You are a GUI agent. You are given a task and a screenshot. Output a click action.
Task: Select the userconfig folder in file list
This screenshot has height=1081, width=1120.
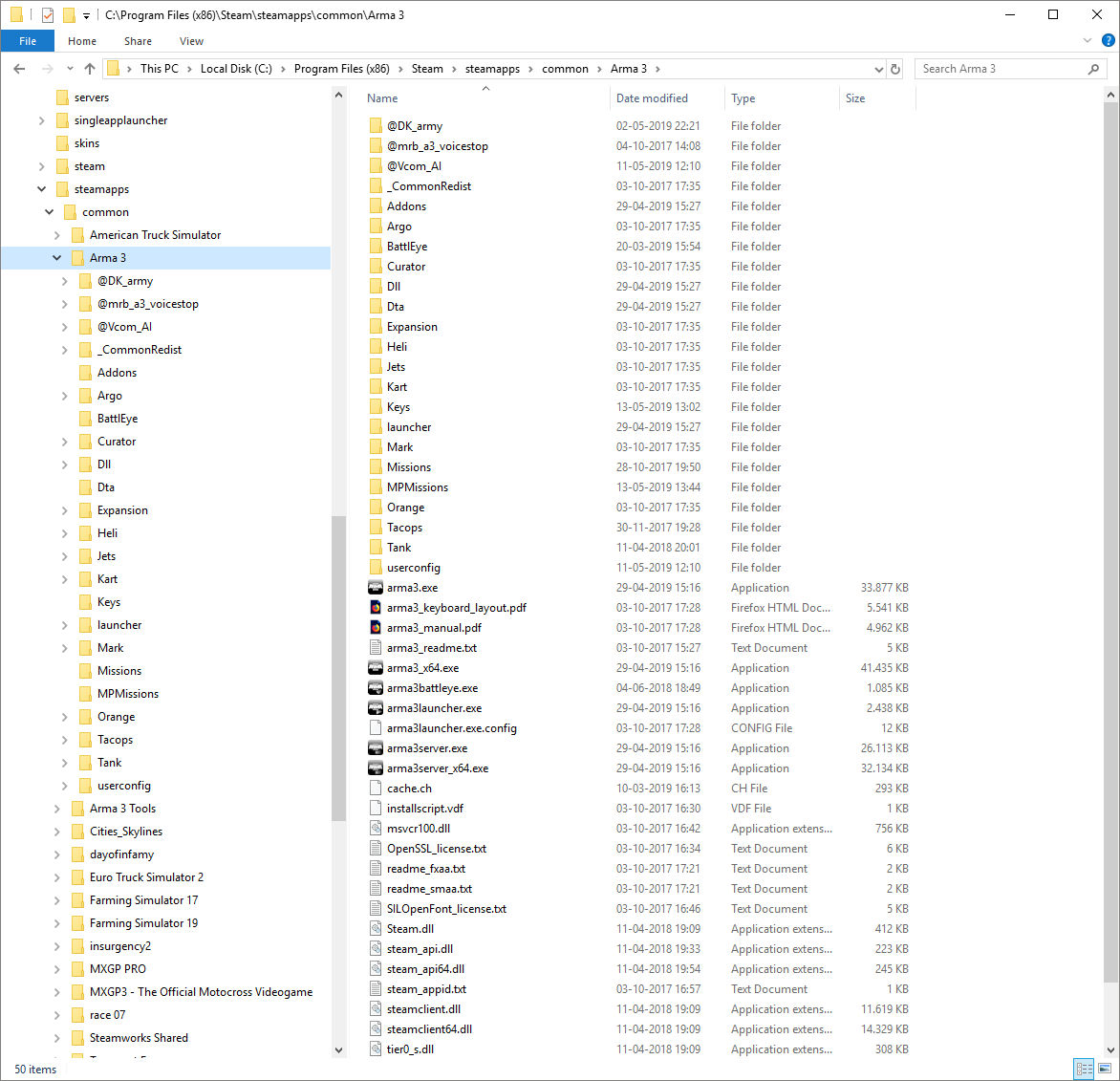414,568
